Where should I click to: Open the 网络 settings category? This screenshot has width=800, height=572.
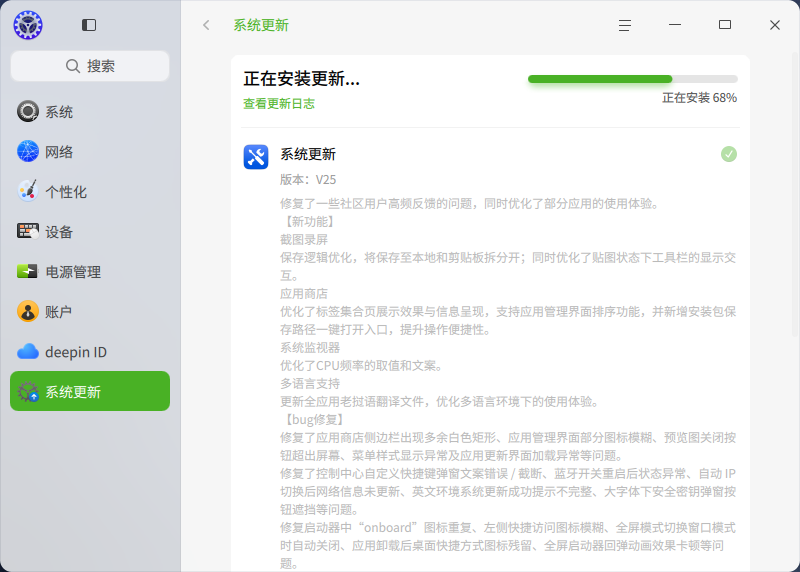tap(90, 152)
